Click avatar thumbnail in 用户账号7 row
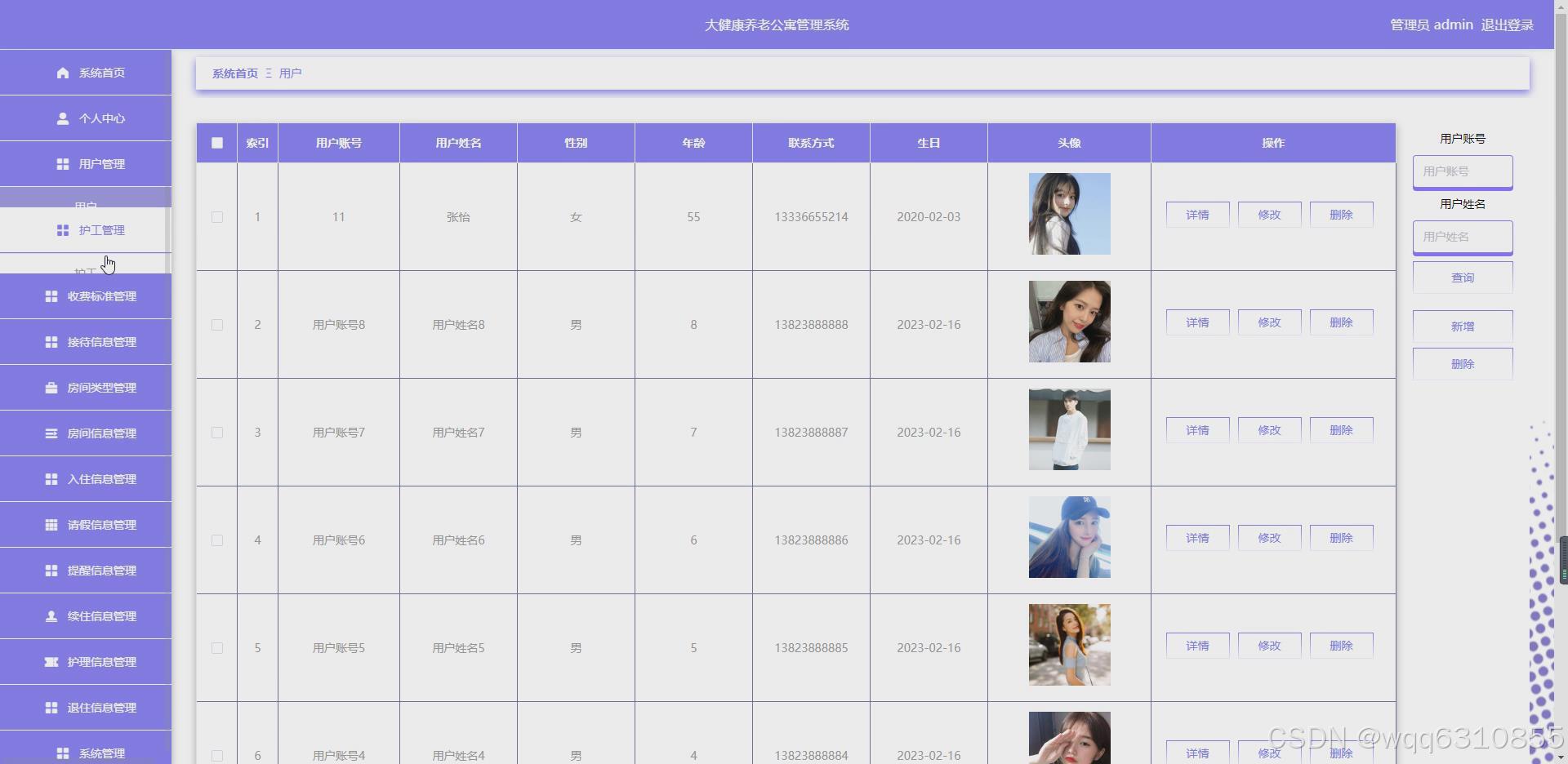This screenshot has height=764, width=1568. pyautogui.click(x=1069, y=429)
